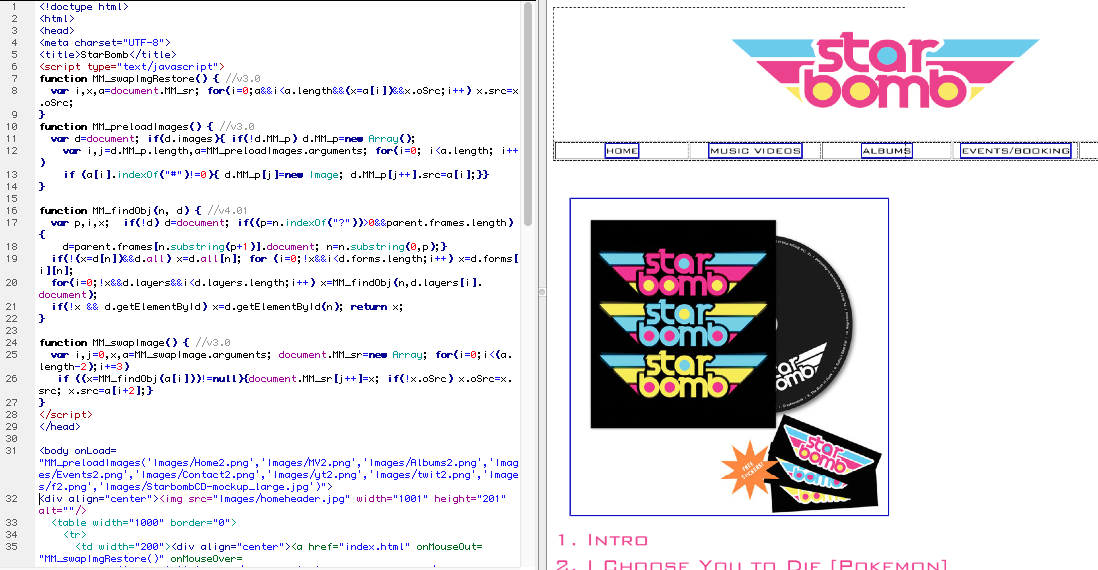Click the <script type="text/javascript"> tag
1098x570 pixels.
click(x=132, y=67)
